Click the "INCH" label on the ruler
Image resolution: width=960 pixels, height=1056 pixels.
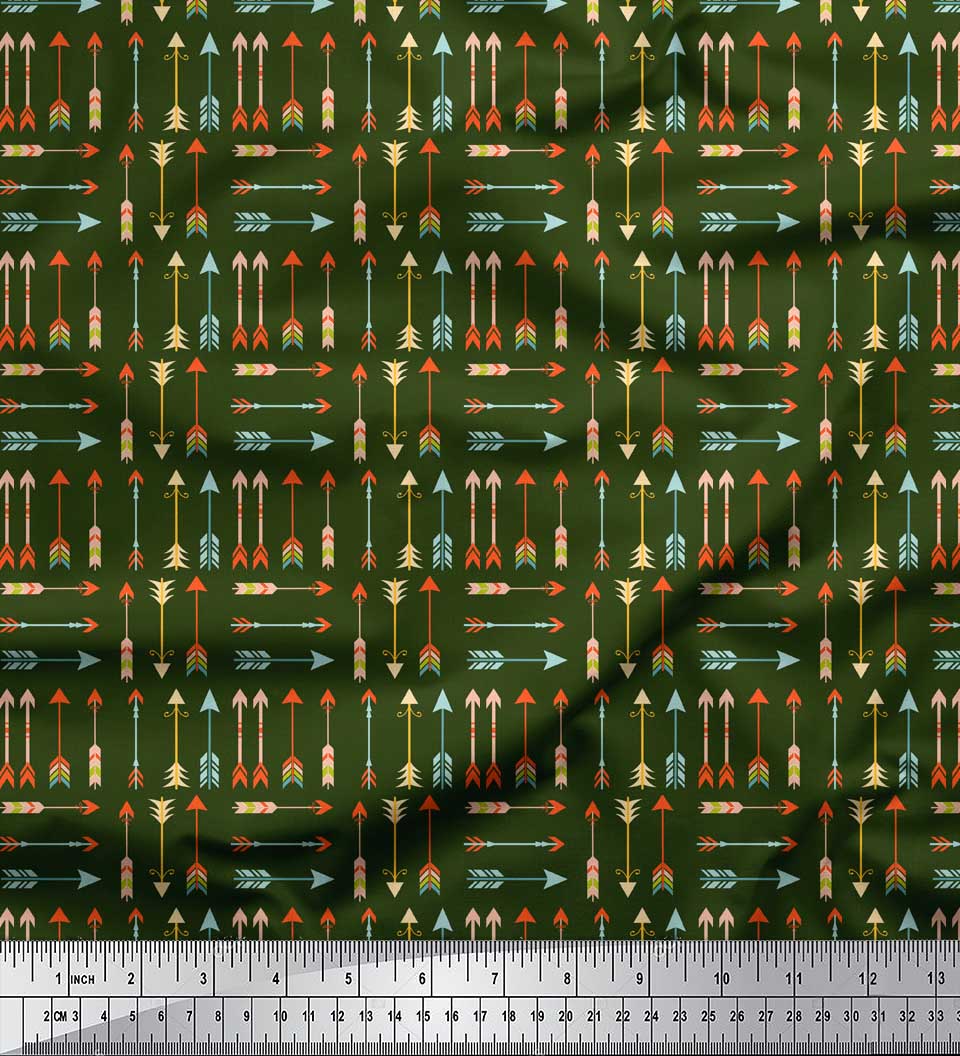click(x=83, y=979)
